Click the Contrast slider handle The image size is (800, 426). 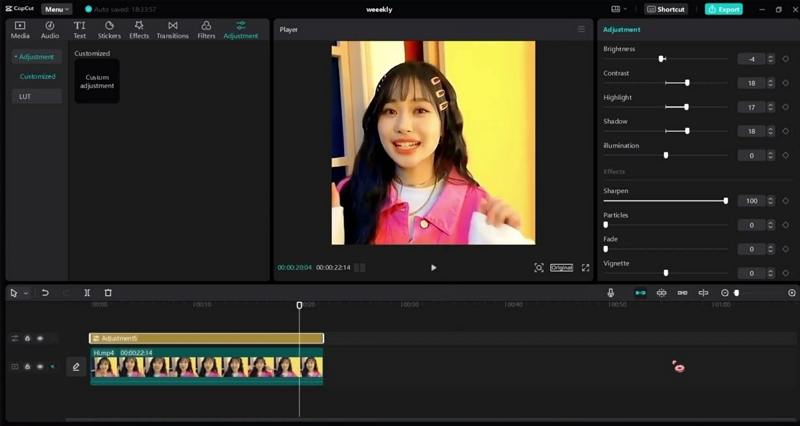pyautogui.click(x=687, y=83)
